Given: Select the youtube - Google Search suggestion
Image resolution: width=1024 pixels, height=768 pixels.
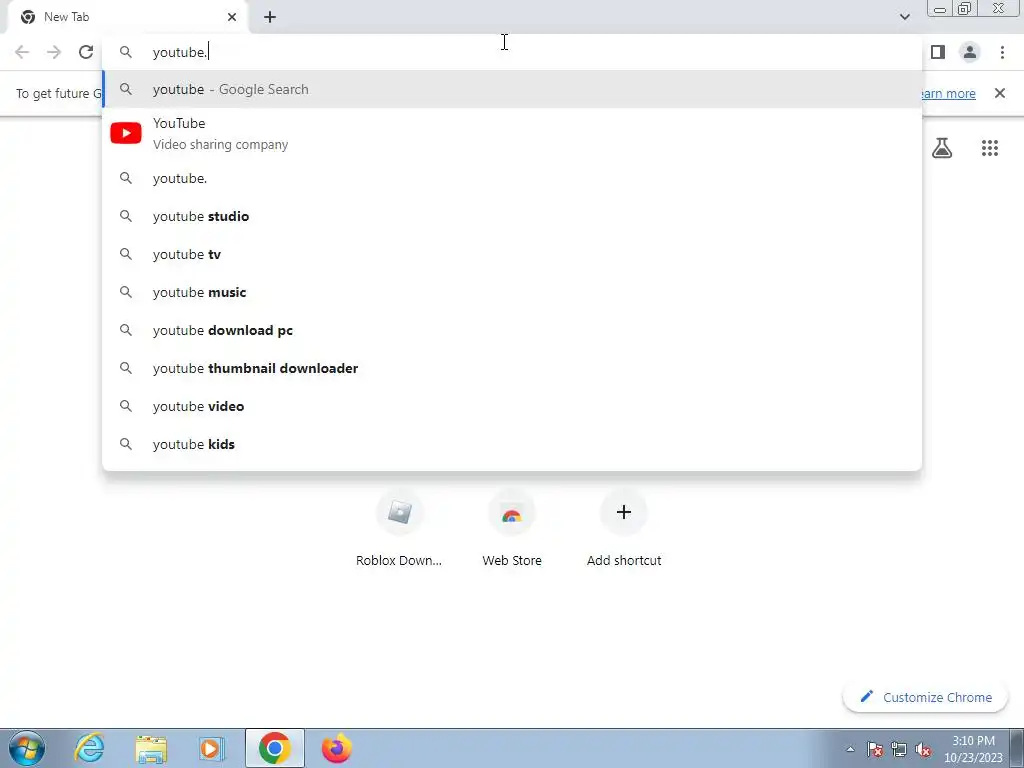Looking at the screenshot, I should (x=512, y=89).
